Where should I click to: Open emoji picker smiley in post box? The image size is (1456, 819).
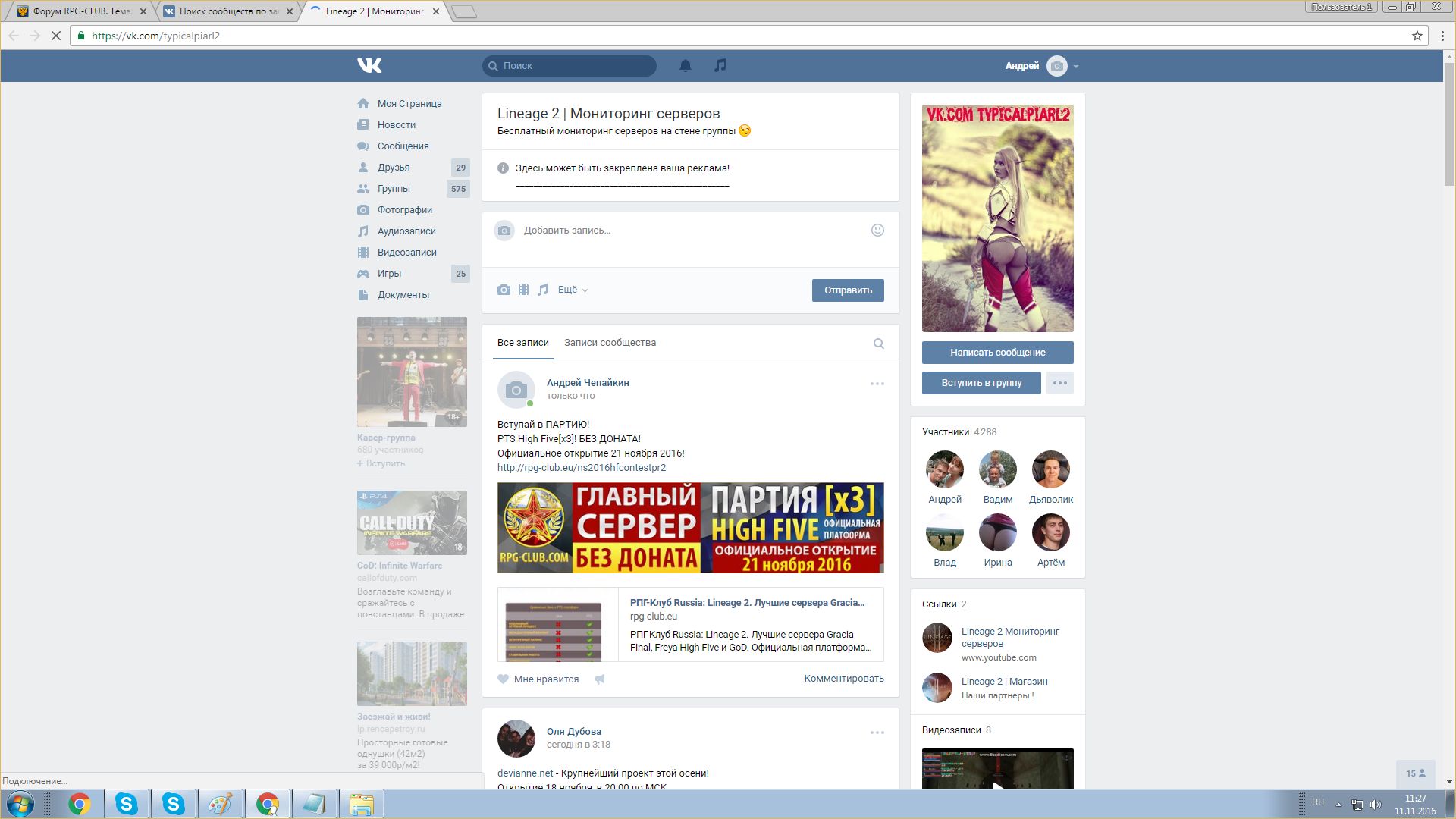(x=877, y=231)
